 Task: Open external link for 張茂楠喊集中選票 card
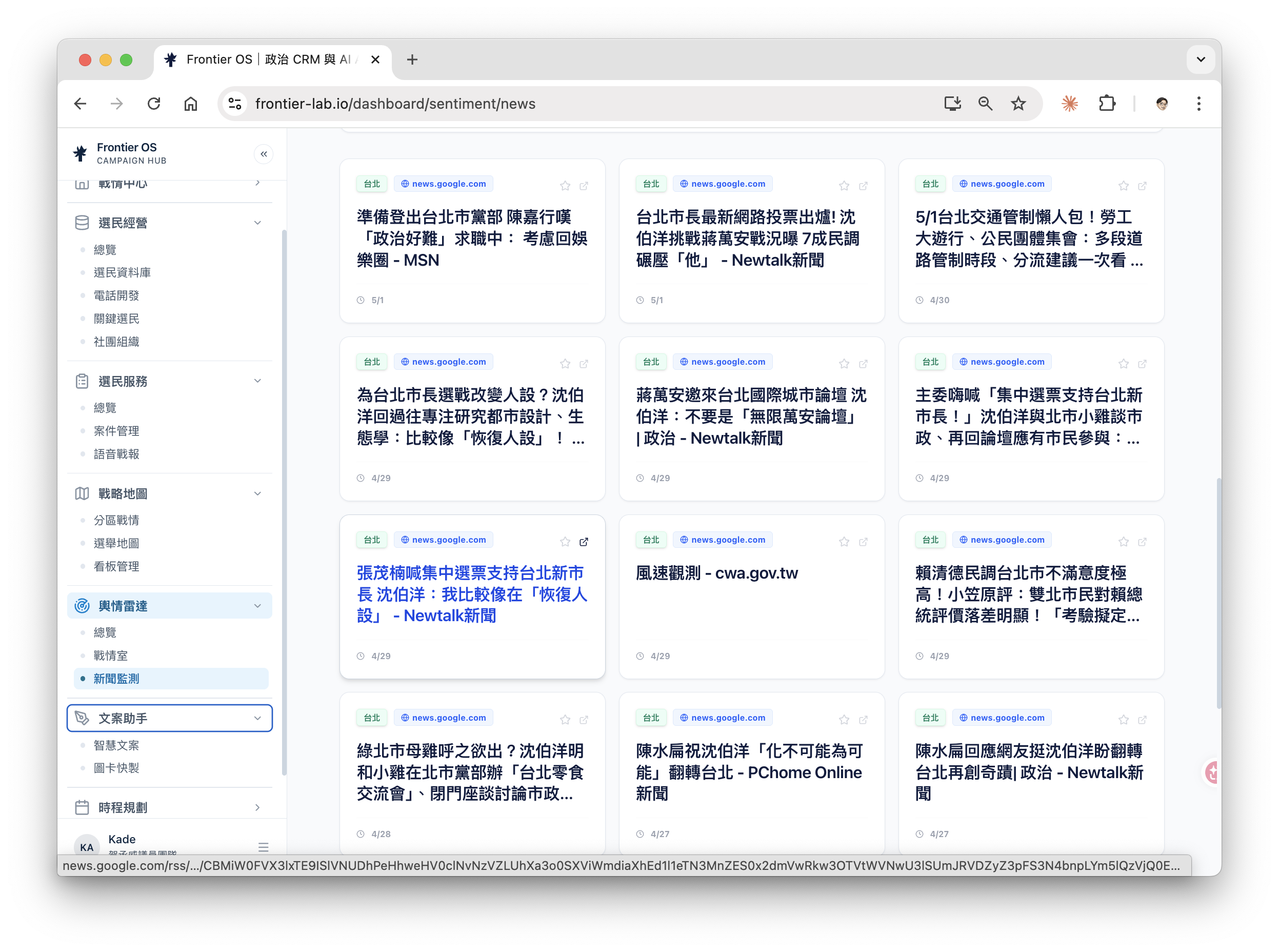[584, 542]
